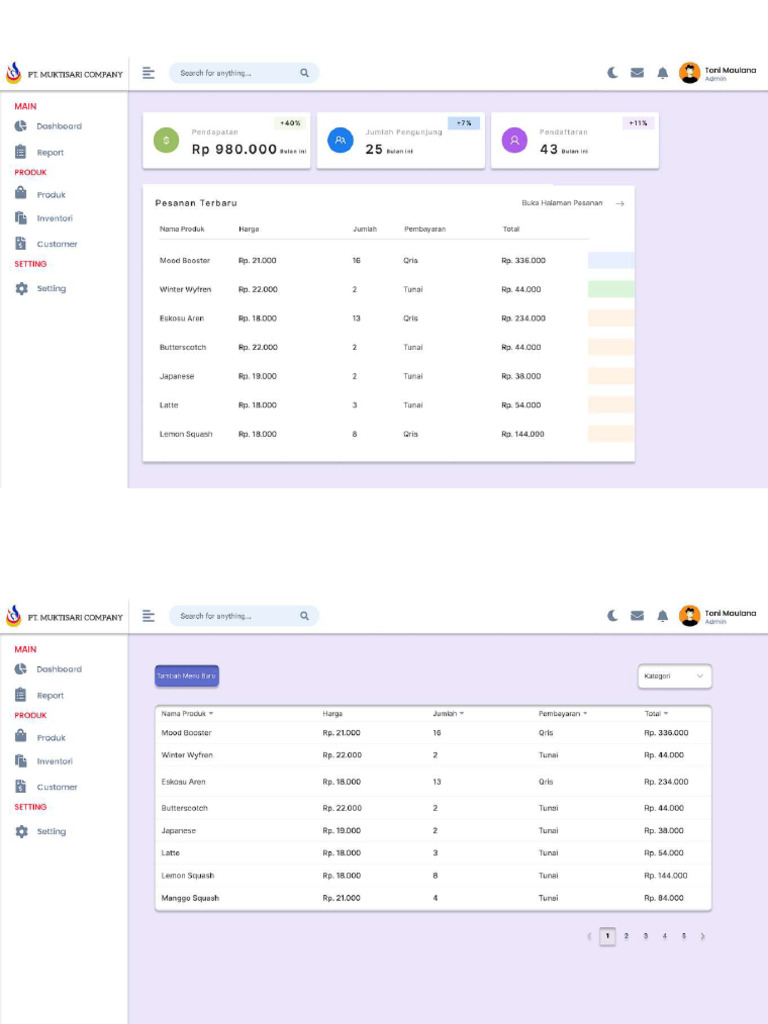Click Rp. 84.000 total cell
Screen dimensions: 768x1024
click(664, 898)
